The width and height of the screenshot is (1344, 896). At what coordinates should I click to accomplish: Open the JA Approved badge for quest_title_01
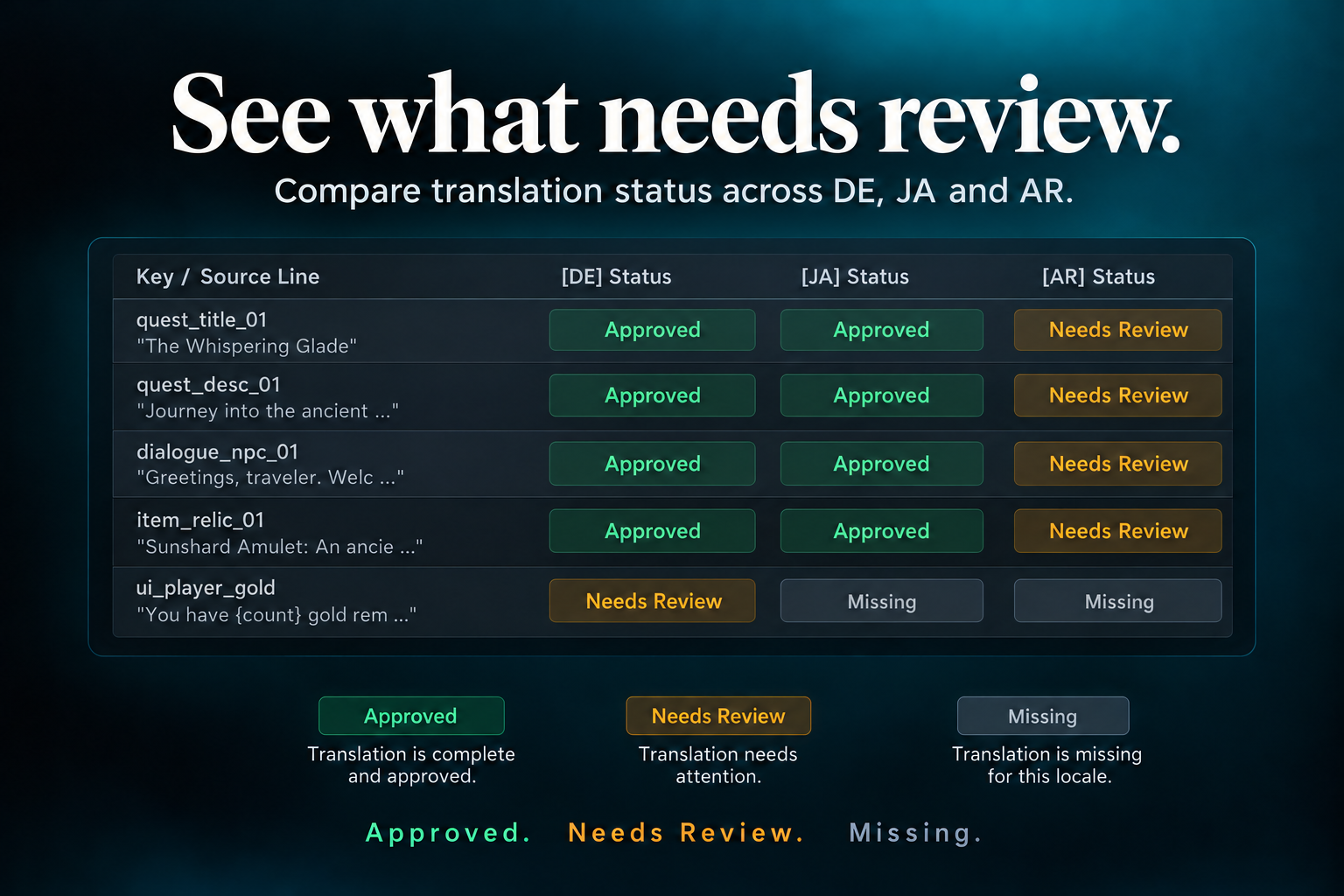tap(881, 330)
